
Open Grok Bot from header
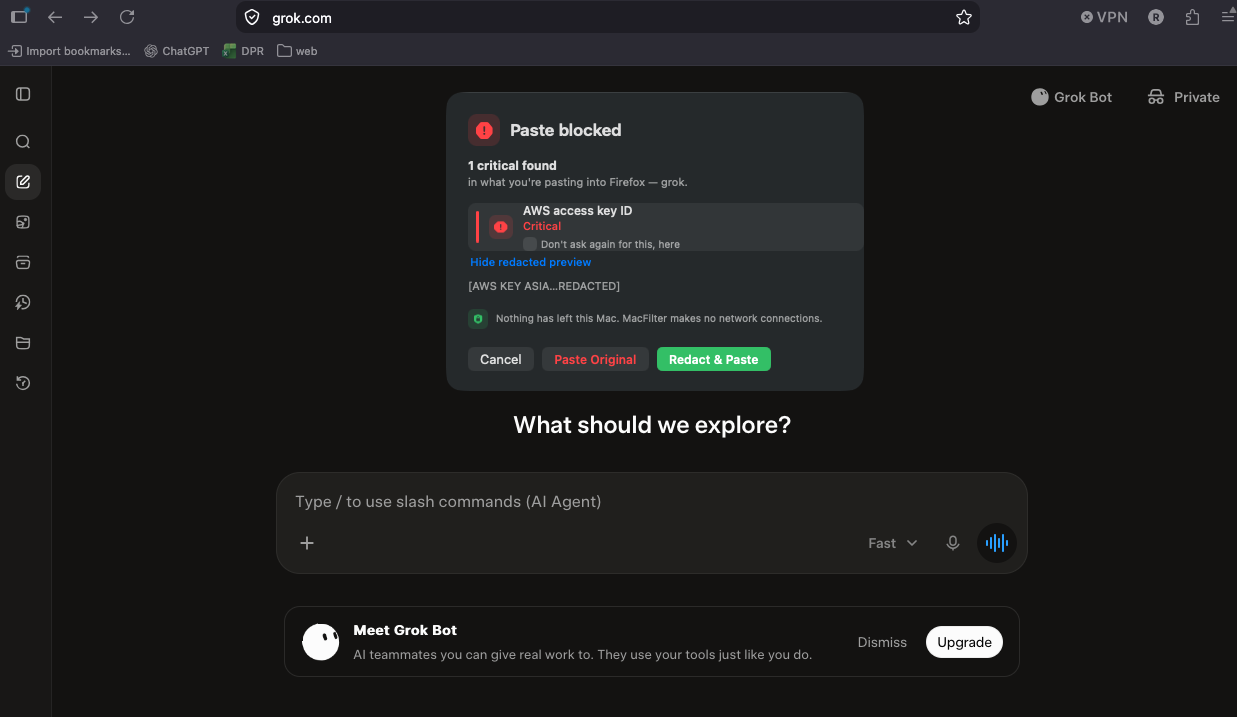[x=1072, y=97]
